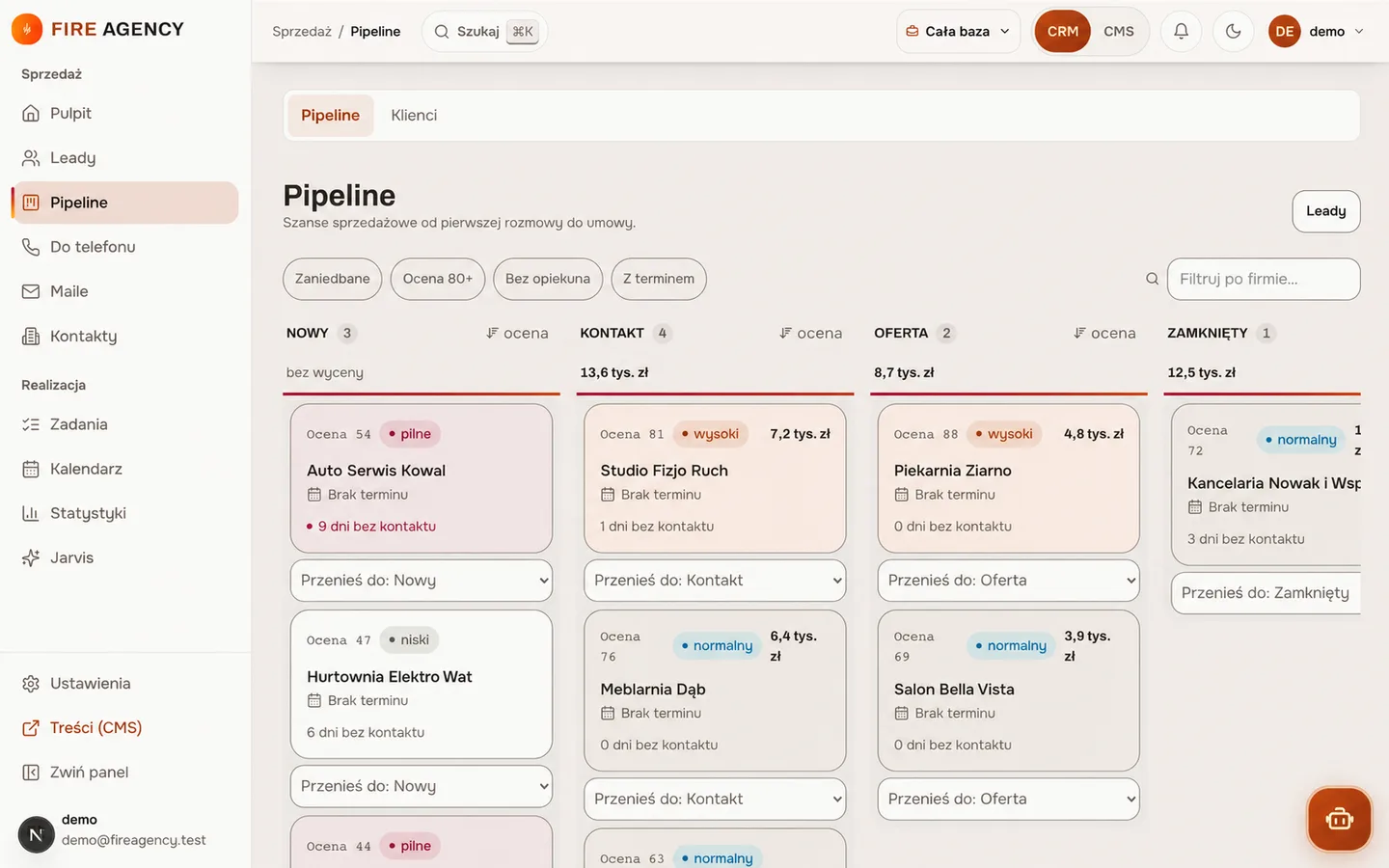Click the Maile envelope icon

pos(31,291)
